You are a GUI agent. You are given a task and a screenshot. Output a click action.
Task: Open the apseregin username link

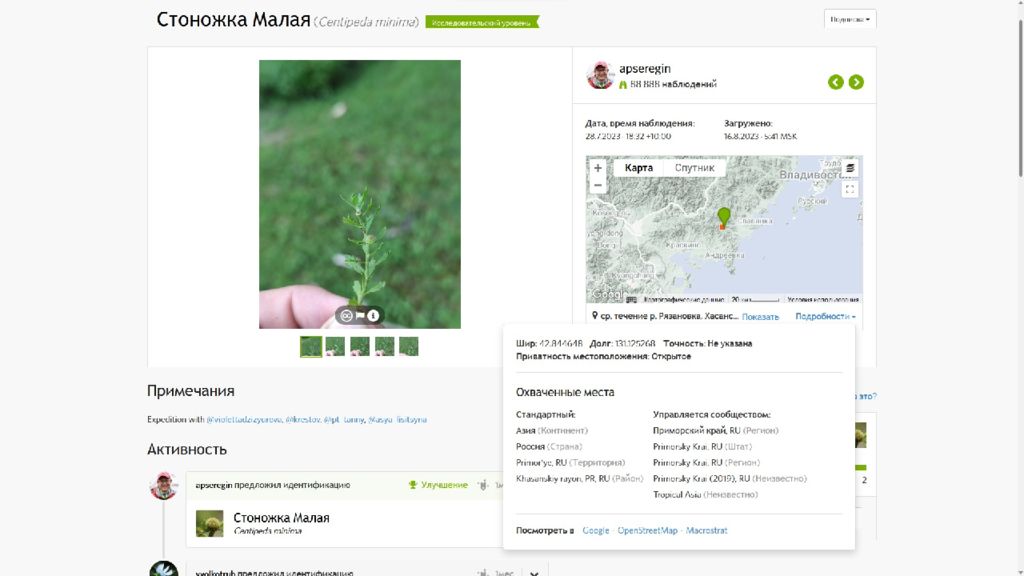click(x=645, y=69)
